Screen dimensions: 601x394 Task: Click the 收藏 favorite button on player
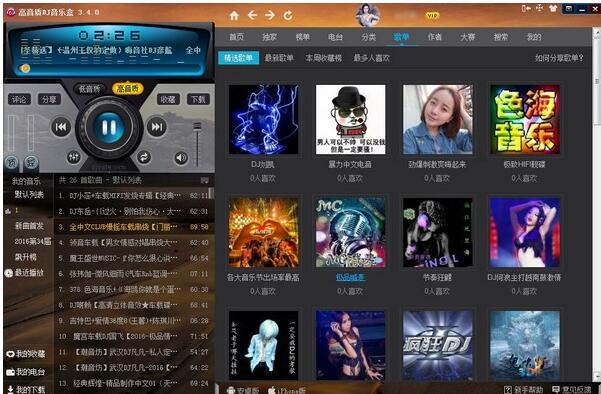coord(168,100)
